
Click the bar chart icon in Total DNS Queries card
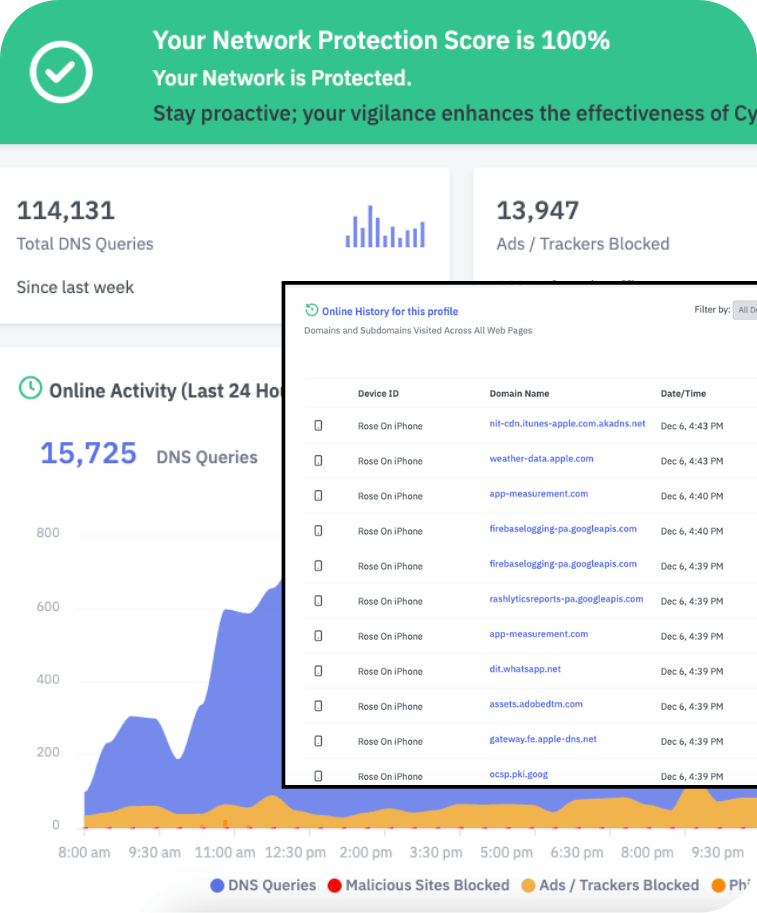coord(385,227)
